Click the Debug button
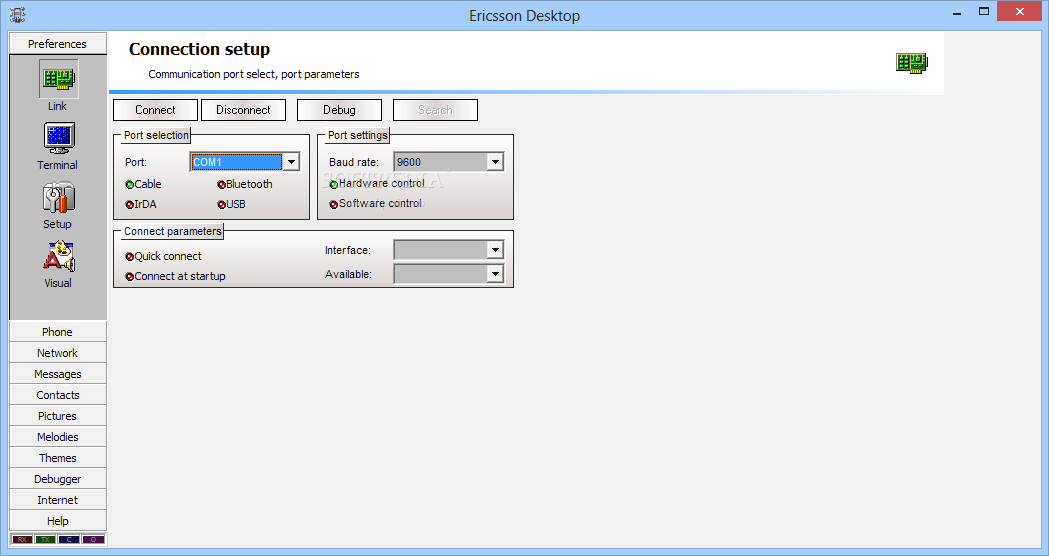1049x556 pixels. [339, 110]
